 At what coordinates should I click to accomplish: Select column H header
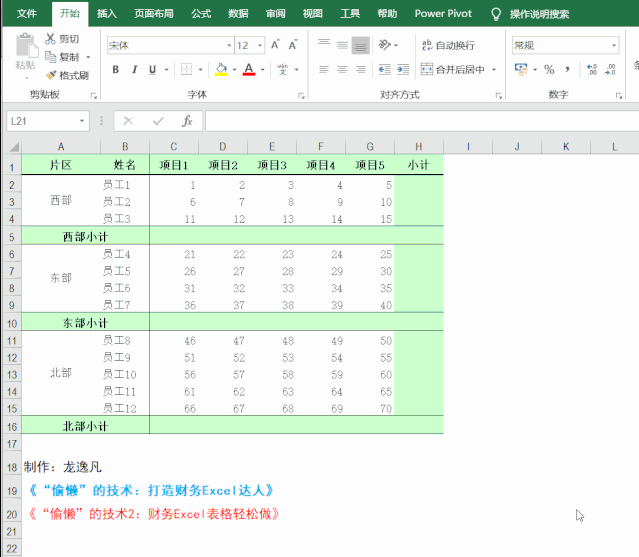pos(419,146)
